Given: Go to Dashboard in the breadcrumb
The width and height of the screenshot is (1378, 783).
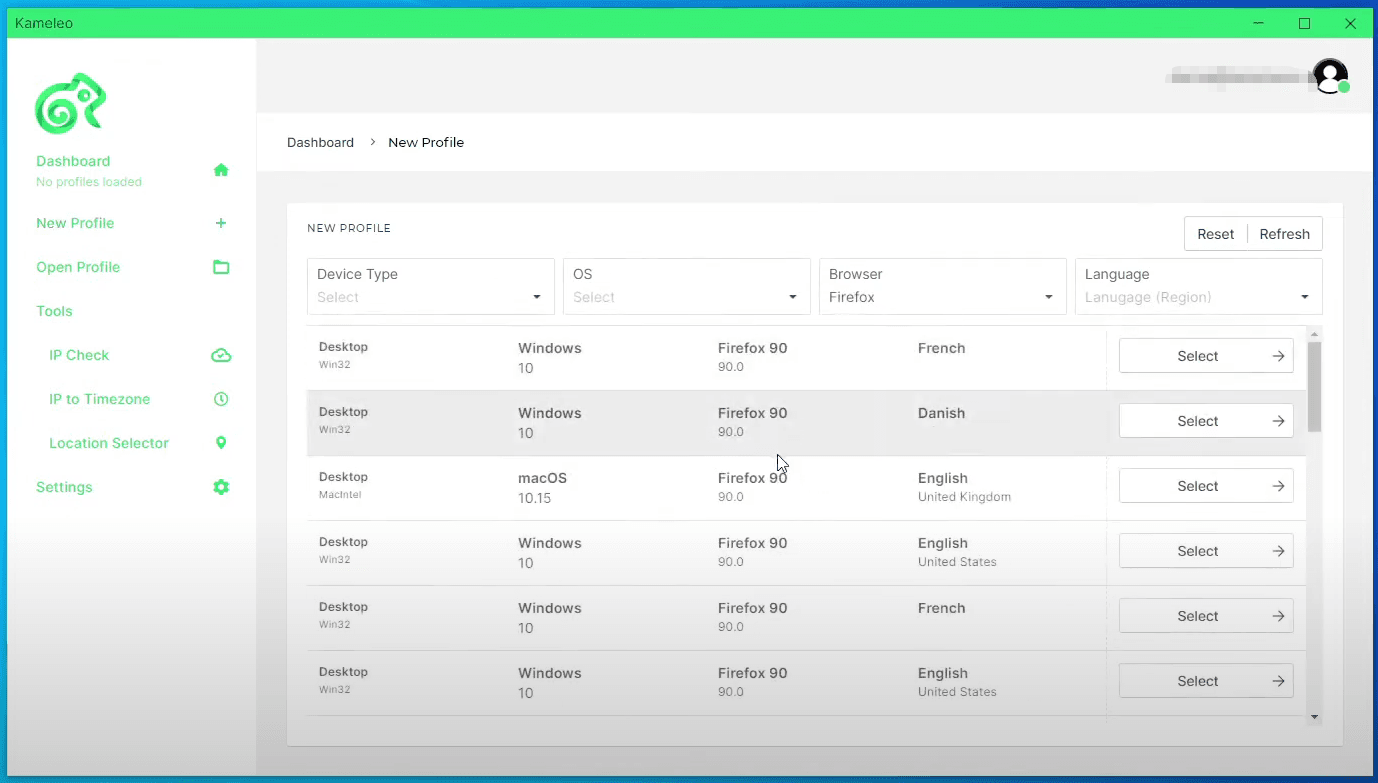Looking at the screenshot, I should 320,142.
